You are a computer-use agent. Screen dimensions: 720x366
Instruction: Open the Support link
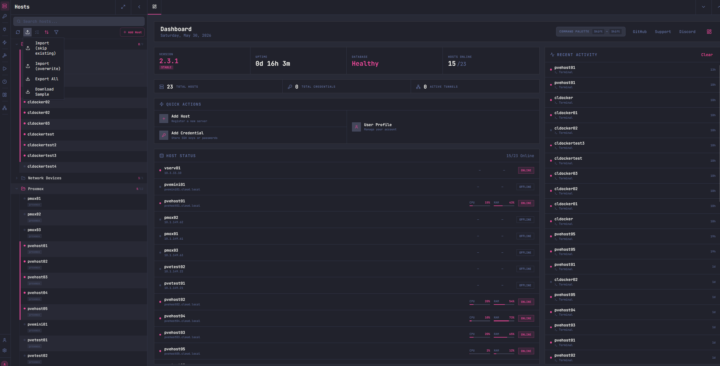[663, 32]
